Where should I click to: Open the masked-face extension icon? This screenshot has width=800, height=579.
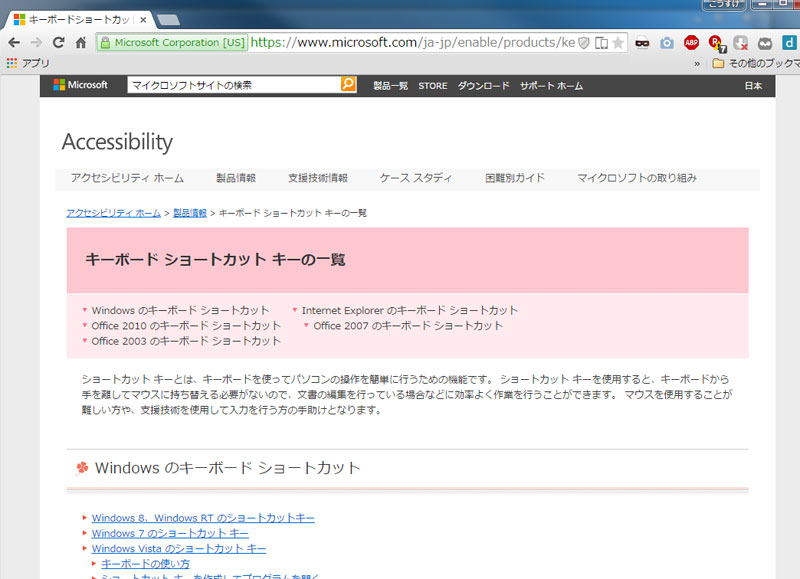coord(642,43)
